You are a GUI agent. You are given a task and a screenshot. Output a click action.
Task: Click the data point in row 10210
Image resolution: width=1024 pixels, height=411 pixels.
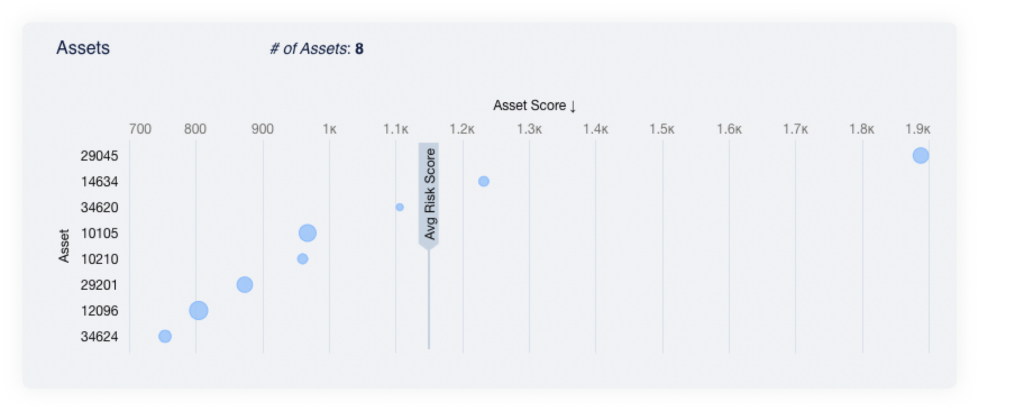pos(302,259)
